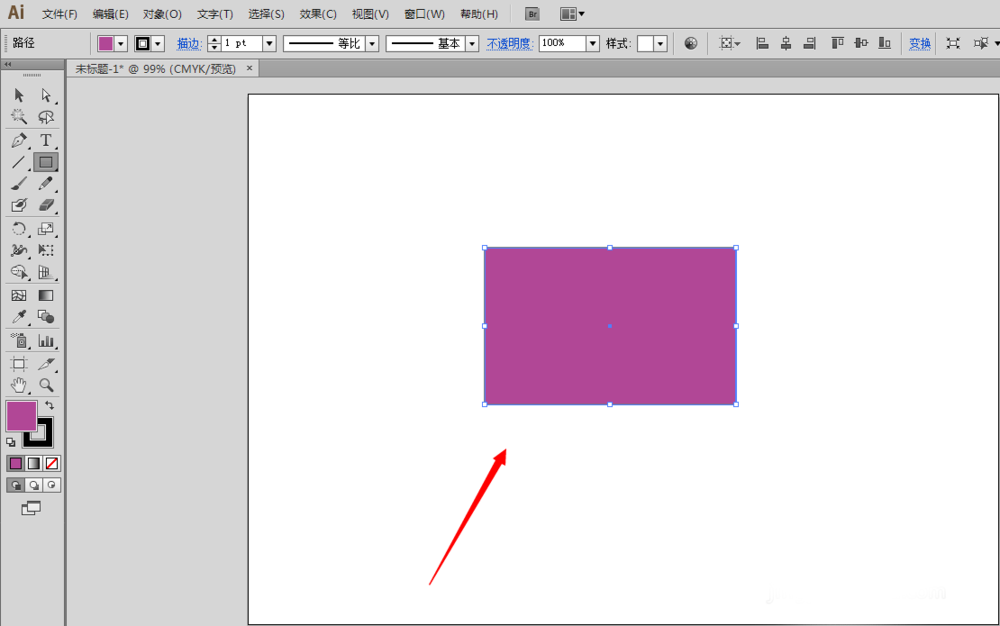Open the fill color swatch in control bar
The height and width of the screenshot is (626, 1000).
[108, 43]
